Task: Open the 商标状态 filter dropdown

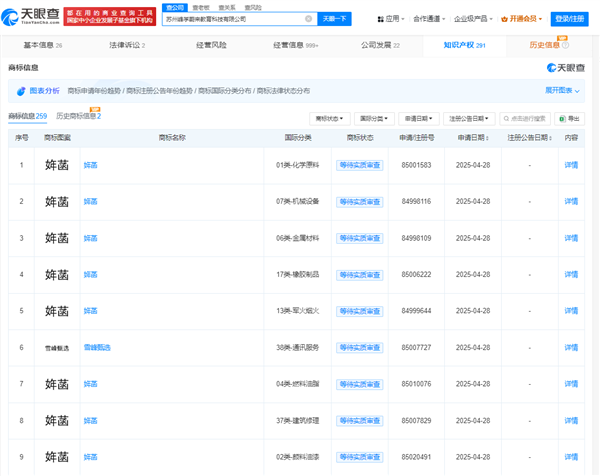Action: [x=327, y=118]
